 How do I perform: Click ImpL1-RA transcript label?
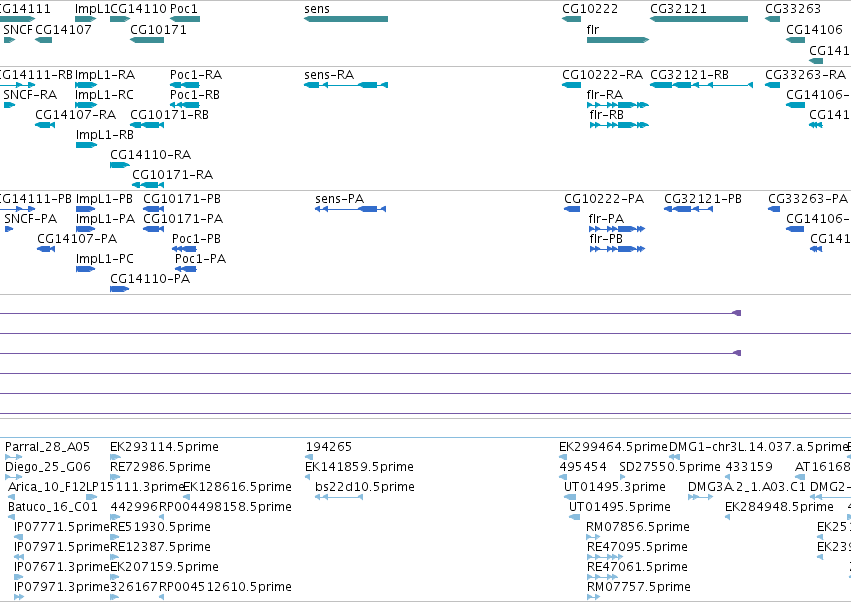[105, 74]
